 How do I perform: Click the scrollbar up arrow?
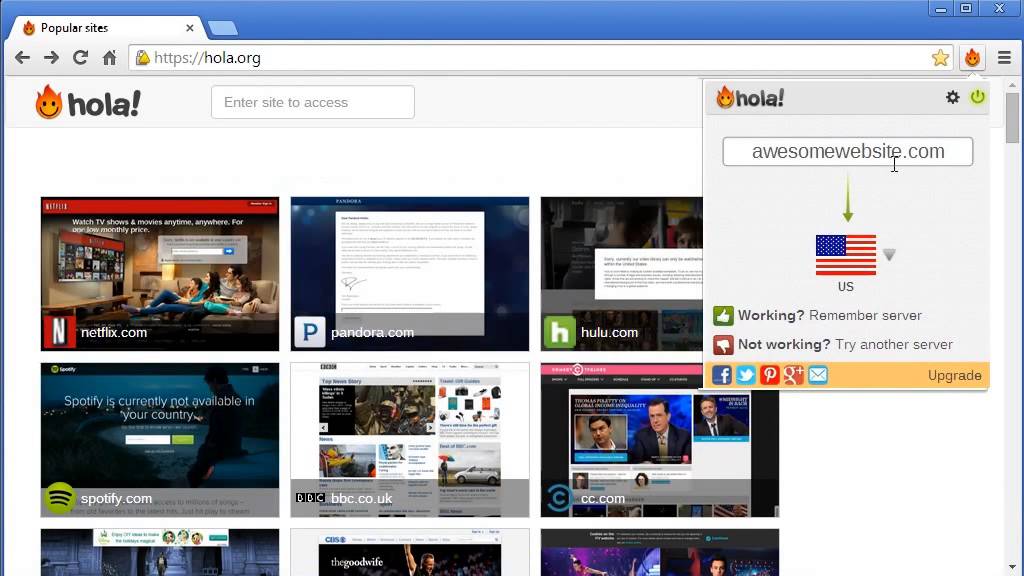click(1012, 86)
